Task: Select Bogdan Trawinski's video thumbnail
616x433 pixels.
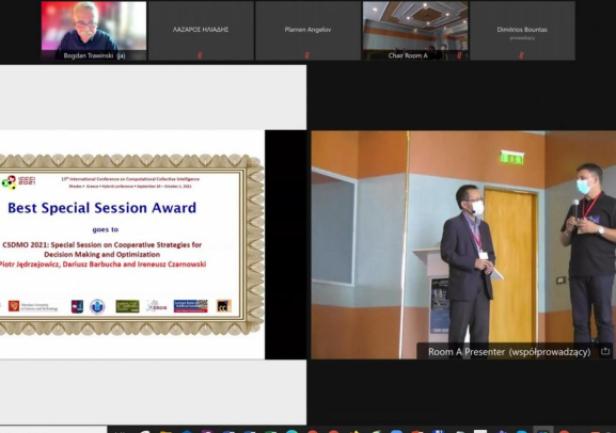Action: click(x=93, y=28)
